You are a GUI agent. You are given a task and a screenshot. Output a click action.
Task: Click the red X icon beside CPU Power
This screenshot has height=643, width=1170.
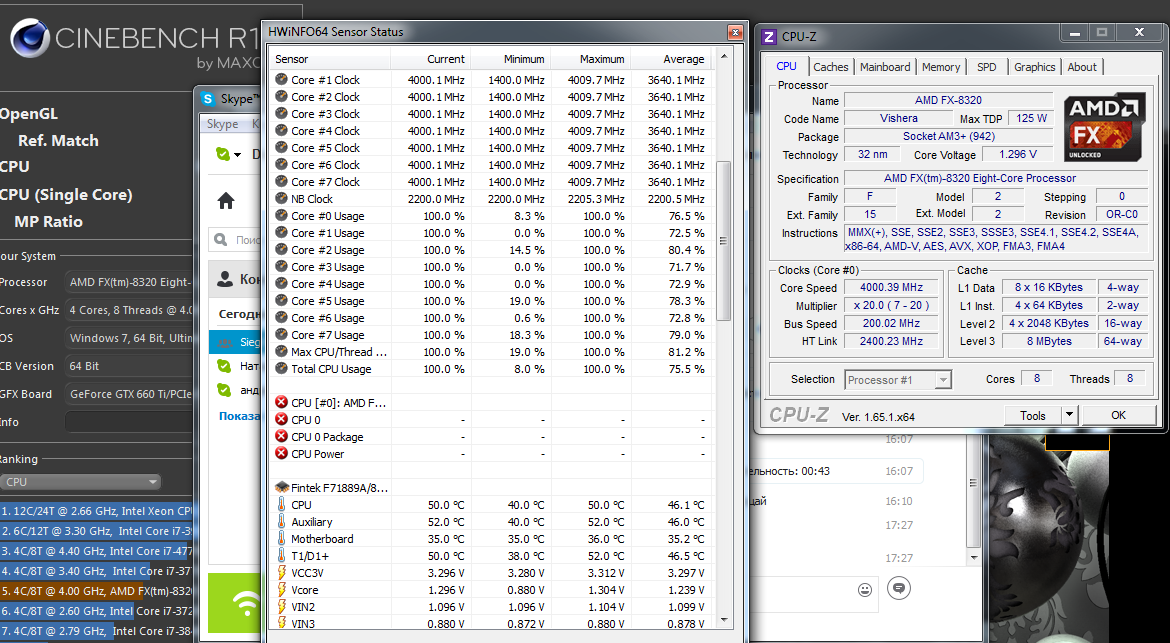point(281,454)
